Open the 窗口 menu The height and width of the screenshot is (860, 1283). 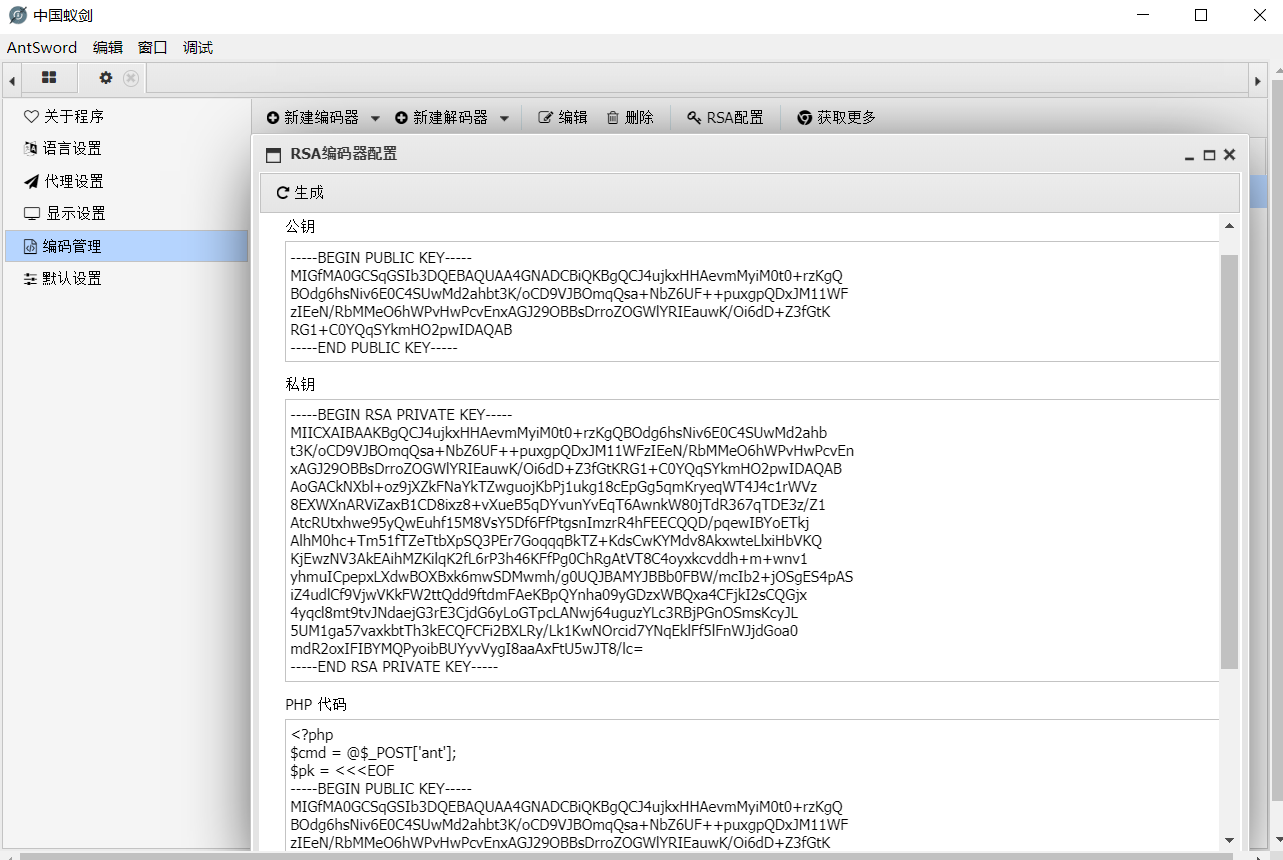pos(153,48)
